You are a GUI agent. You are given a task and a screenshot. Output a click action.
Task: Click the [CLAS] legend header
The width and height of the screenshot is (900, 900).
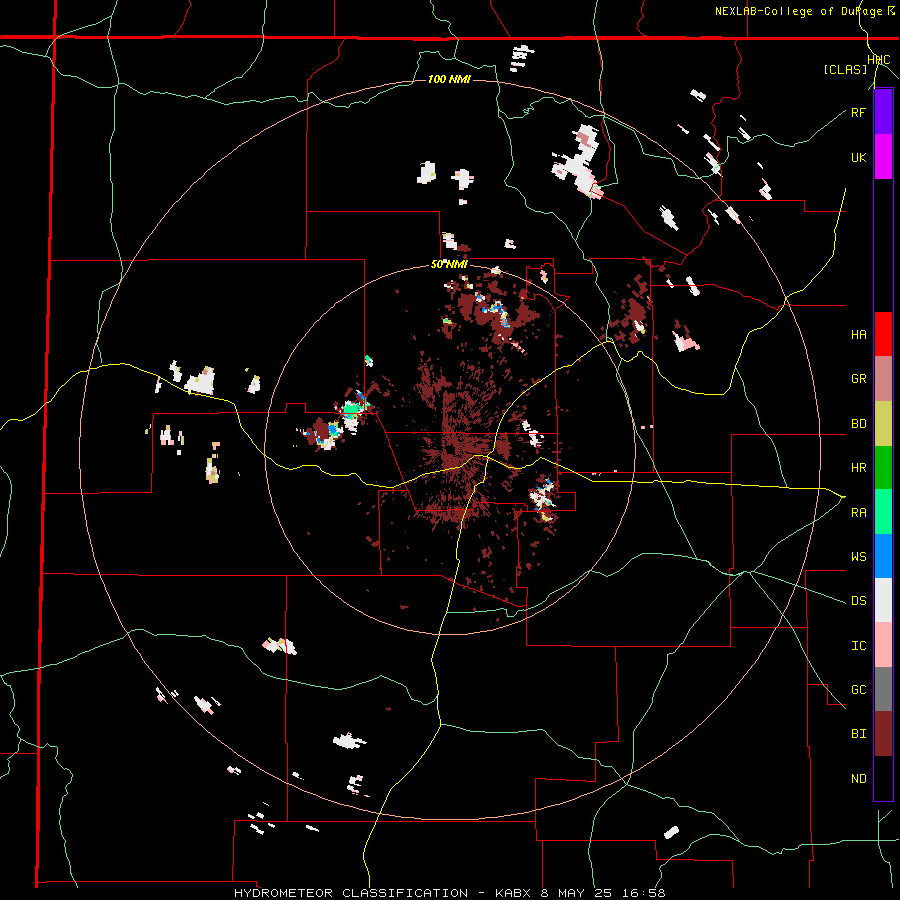pyautogui.click(x=845, y=69)
